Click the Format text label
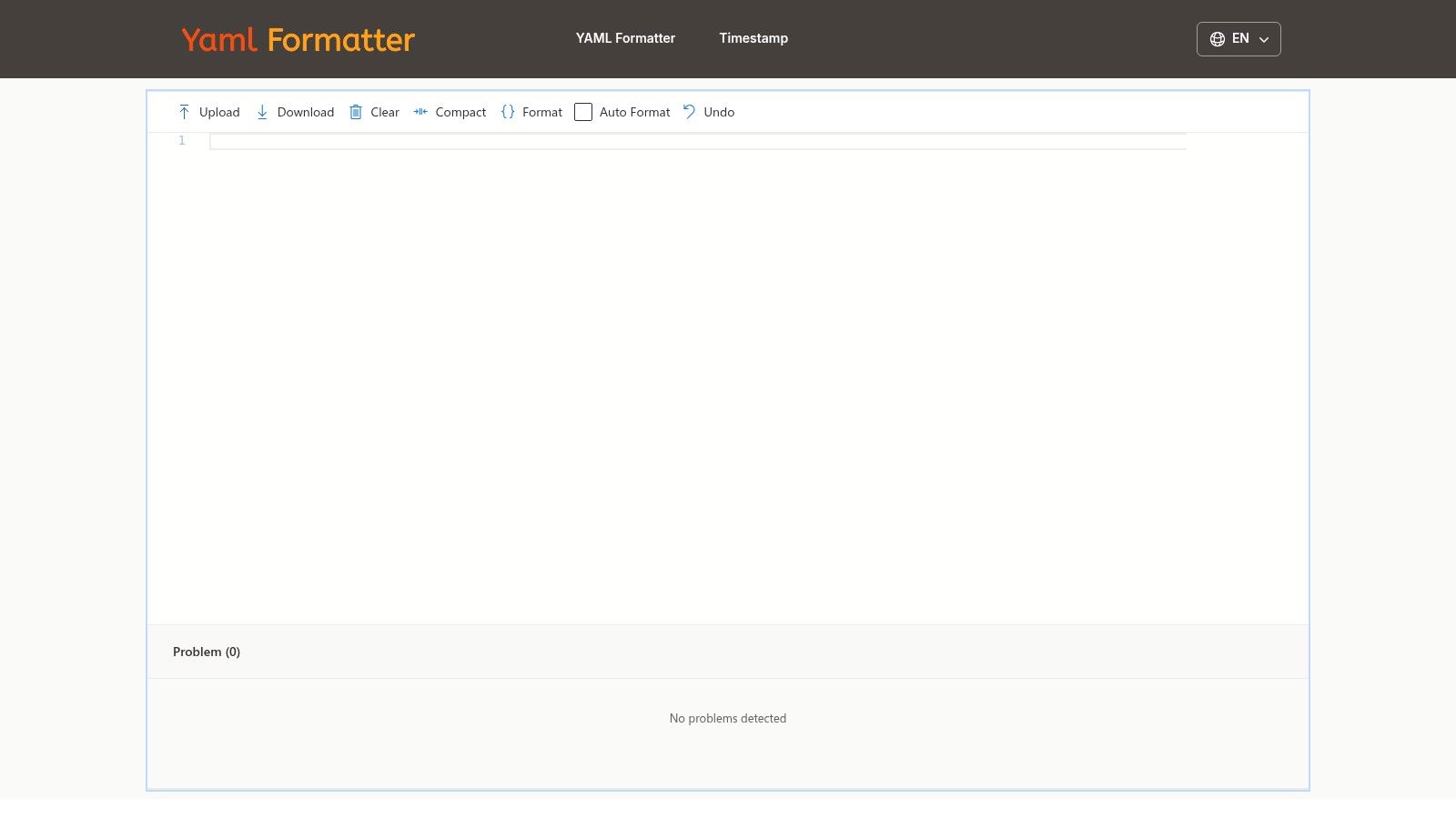This screenshot has height=819, width=1456. (x=542, y=112)
